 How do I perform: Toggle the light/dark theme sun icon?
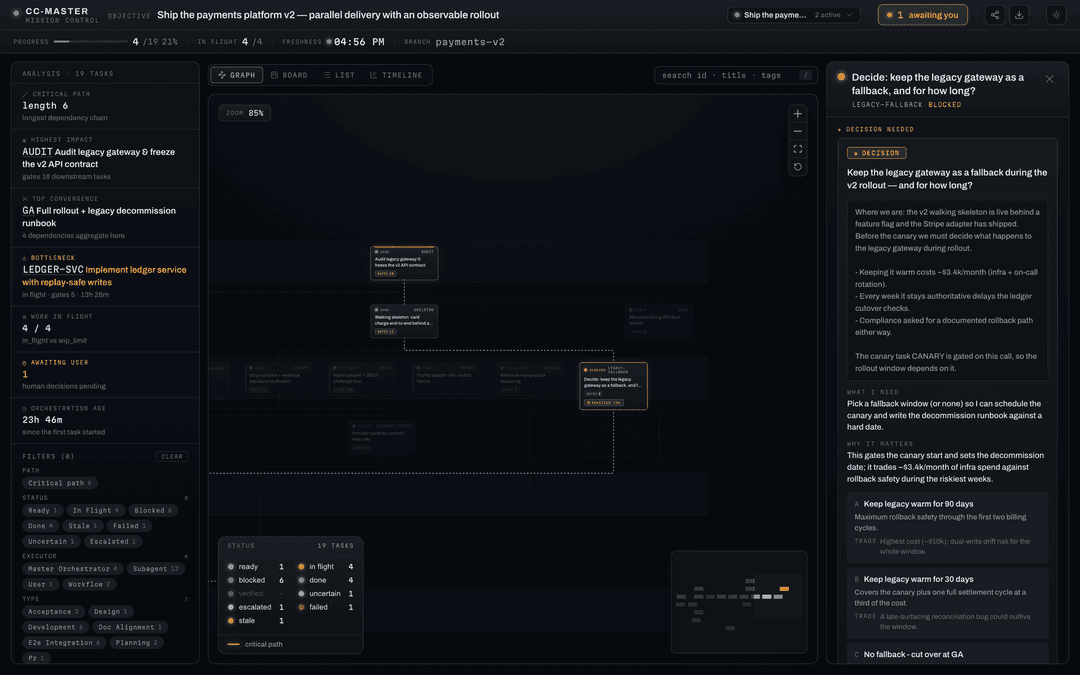click(x=1056, y=15)
